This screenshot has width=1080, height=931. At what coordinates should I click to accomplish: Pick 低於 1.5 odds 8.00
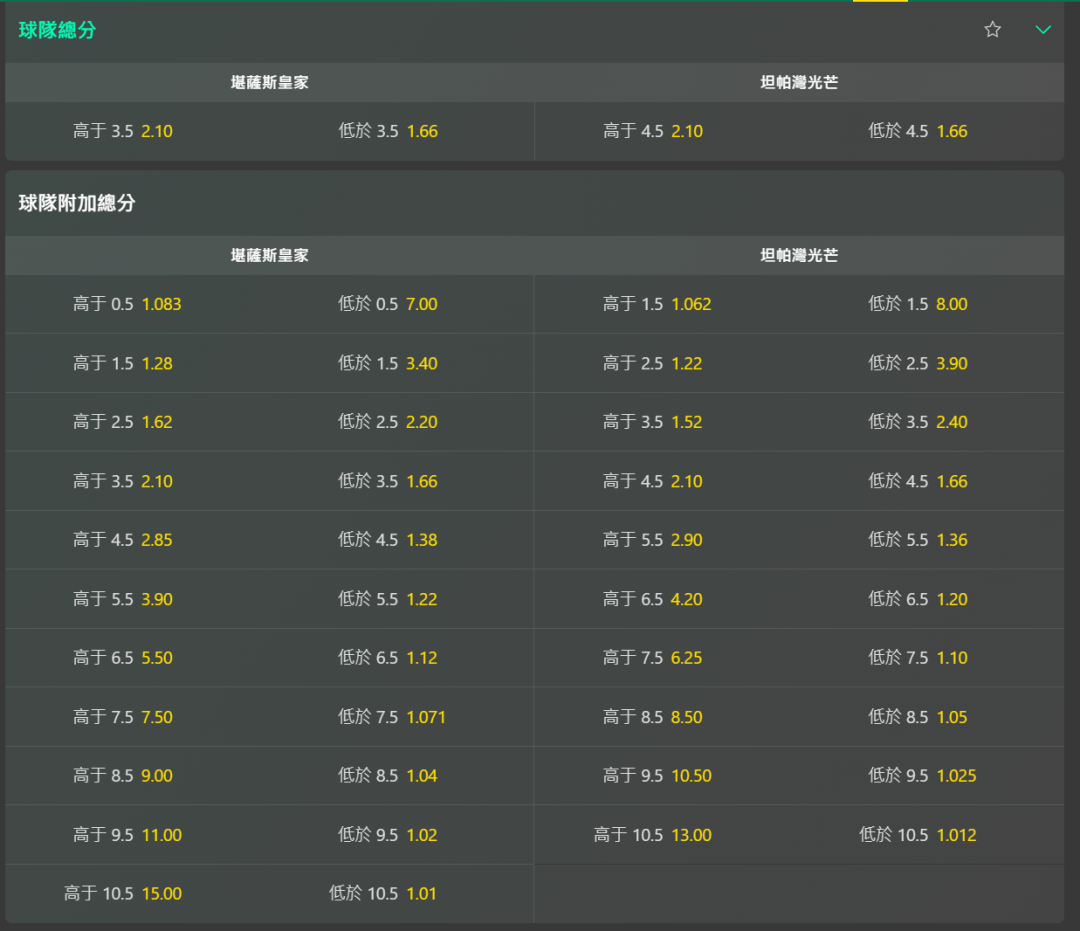pos(917,304)
